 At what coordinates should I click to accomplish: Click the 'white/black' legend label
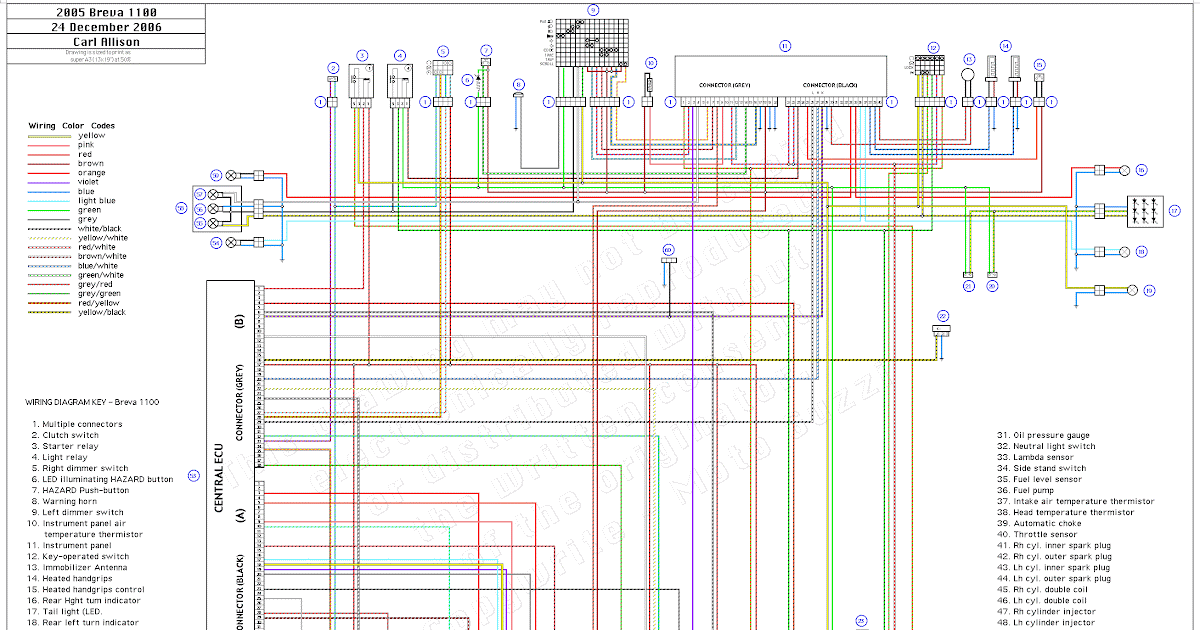pos(99,229)
